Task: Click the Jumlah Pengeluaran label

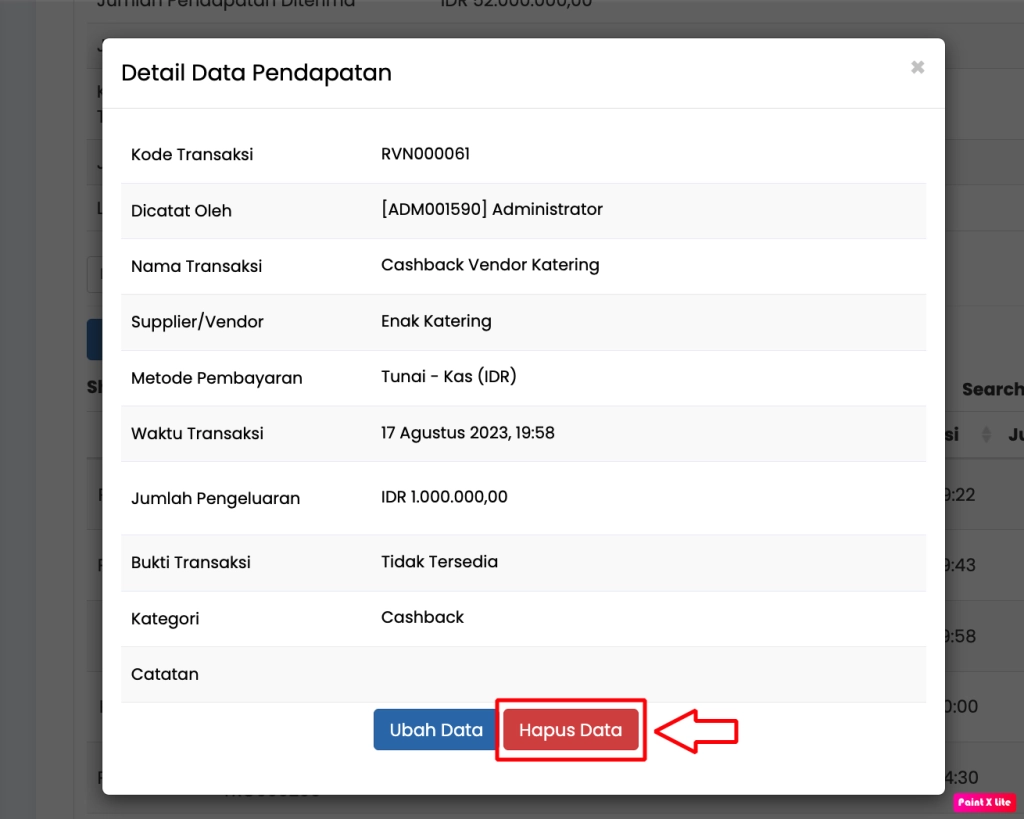Action: click(x=215, y=499)
